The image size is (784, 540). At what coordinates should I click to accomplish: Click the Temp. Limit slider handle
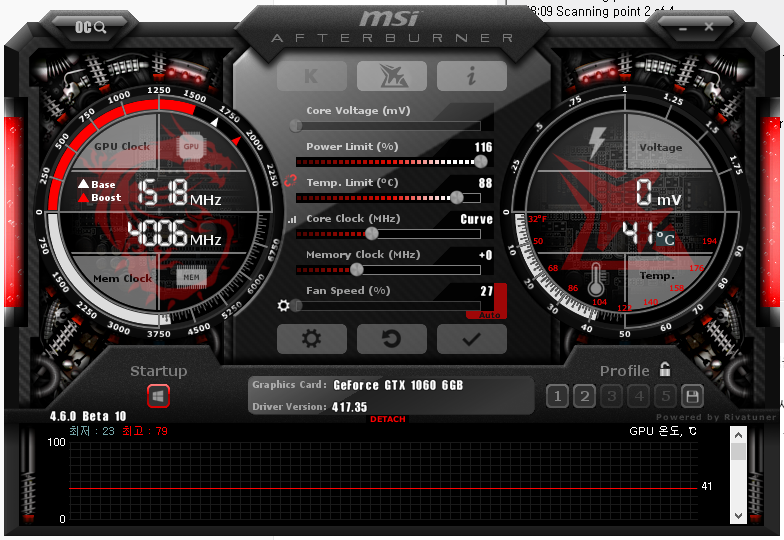(x=457, y=198)
